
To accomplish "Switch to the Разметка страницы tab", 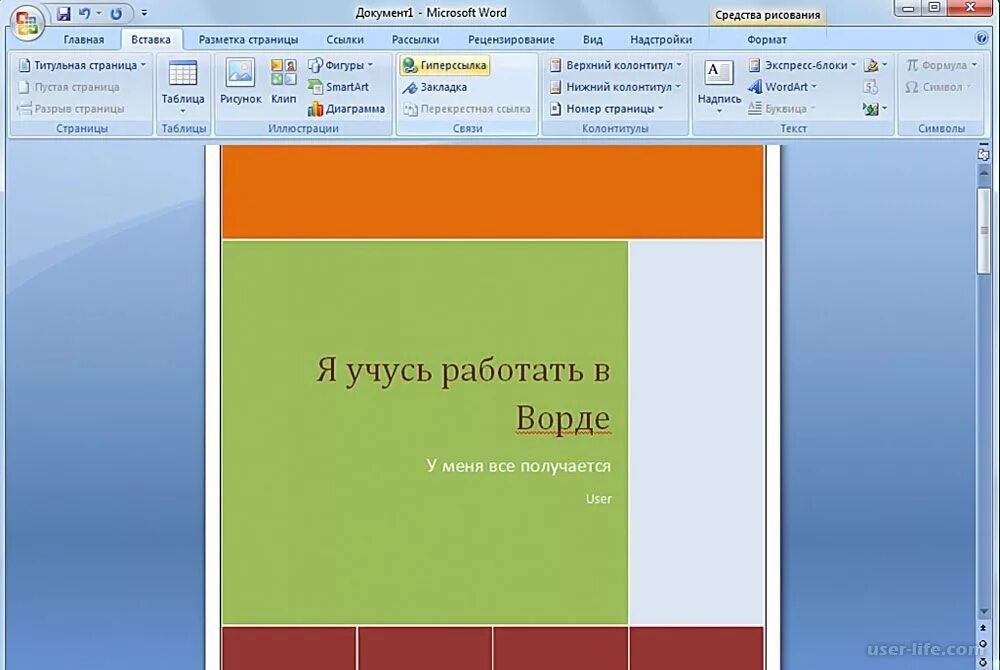I will click(x=248, y=40).
